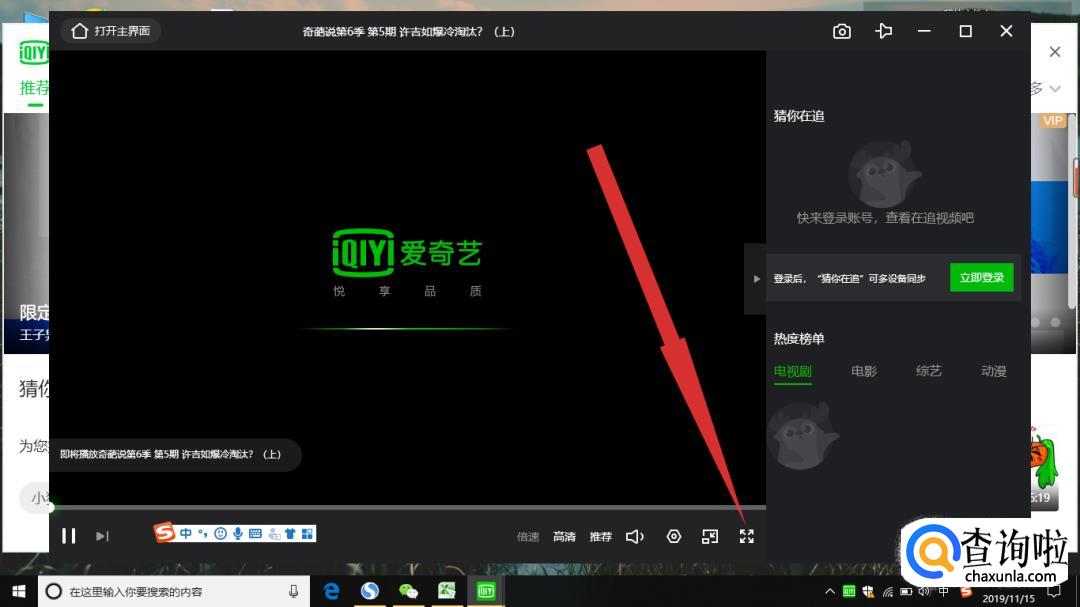Open the green map-like app on taskbar

447,591
